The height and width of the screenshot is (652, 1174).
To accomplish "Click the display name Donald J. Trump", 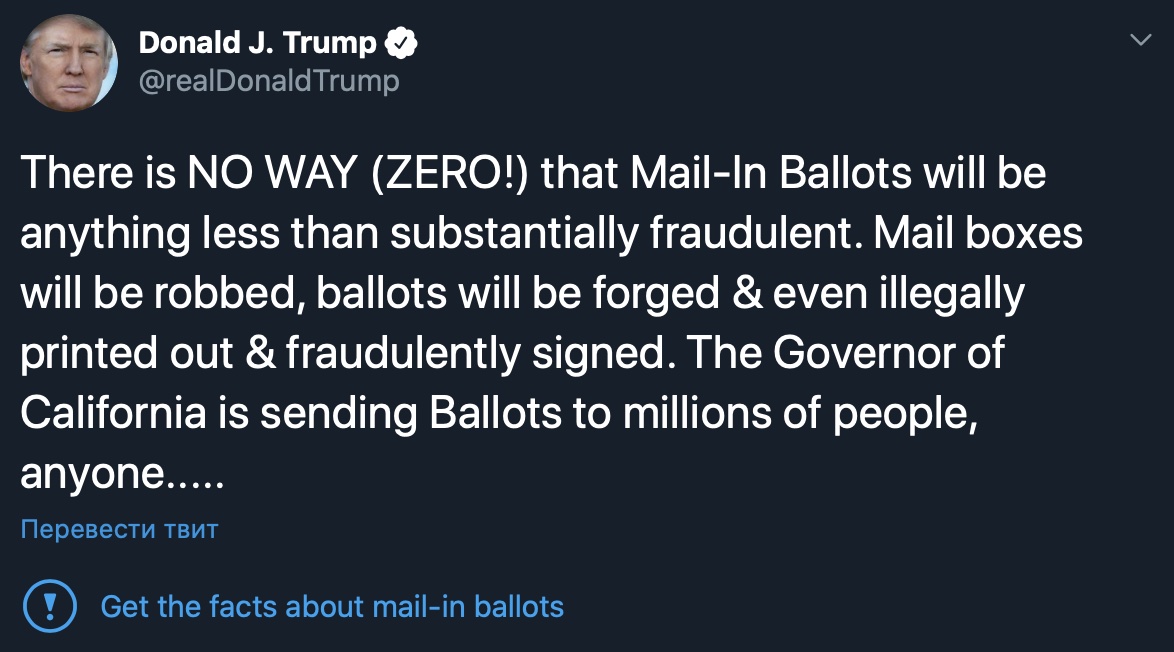I will (x=257, y=43).
